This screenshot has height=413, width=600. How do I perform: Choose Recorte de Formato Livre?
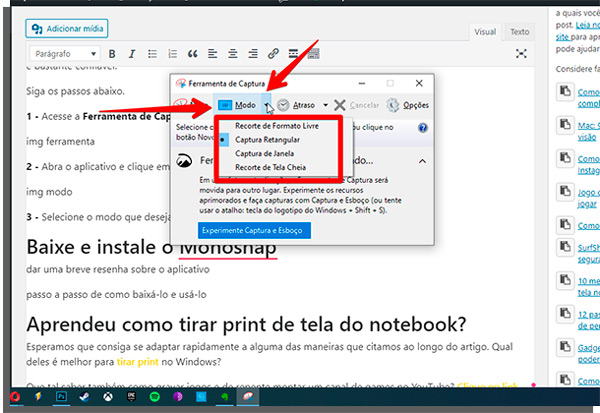coord(277,126)
